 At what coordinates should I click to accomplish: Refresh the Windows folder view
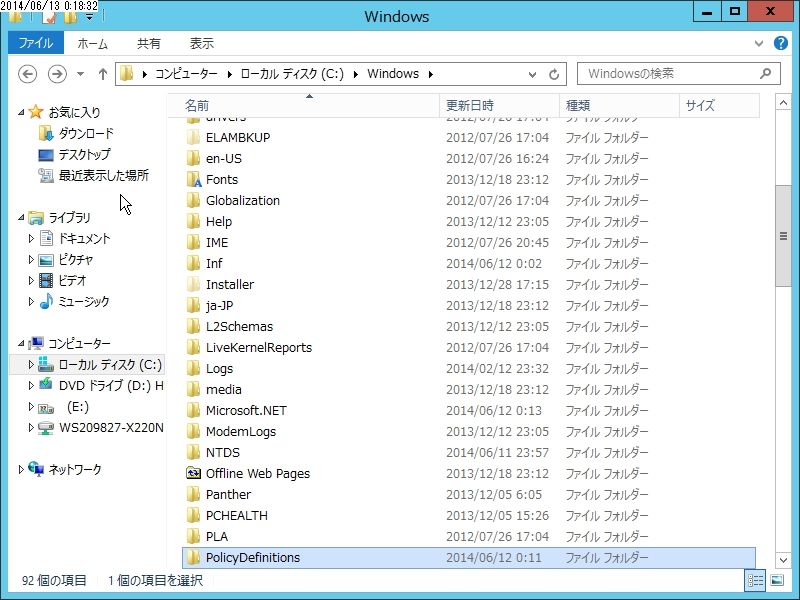pyautogui.click(x=554, y=74)
